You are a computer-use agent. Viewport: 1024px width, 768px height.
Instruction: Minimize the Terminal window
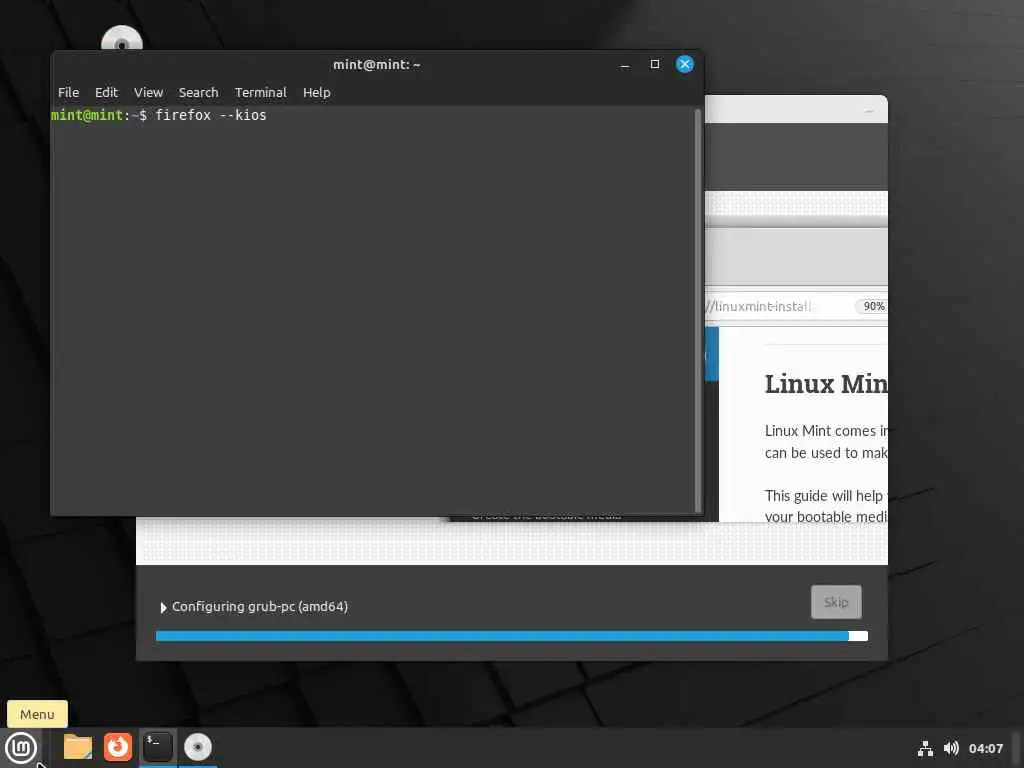point(624,65)
